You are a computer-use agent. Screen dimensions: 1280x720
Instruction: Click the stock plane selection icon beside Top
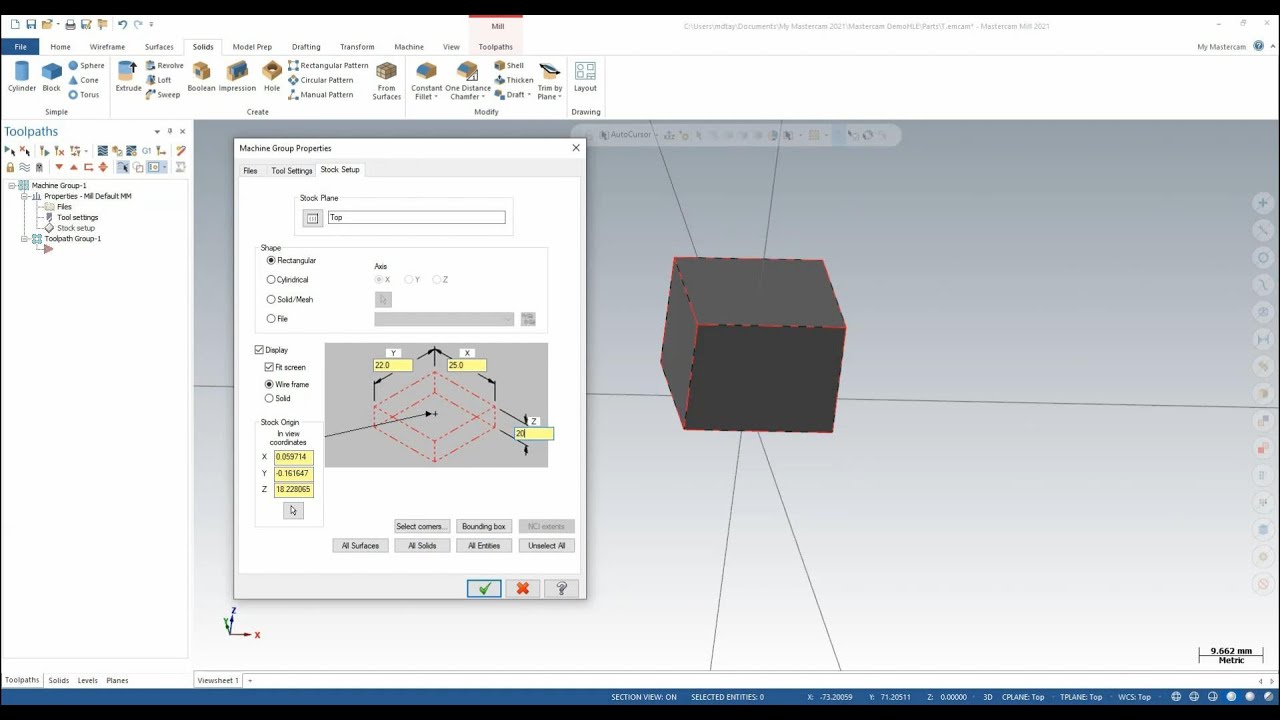point(312,218)
